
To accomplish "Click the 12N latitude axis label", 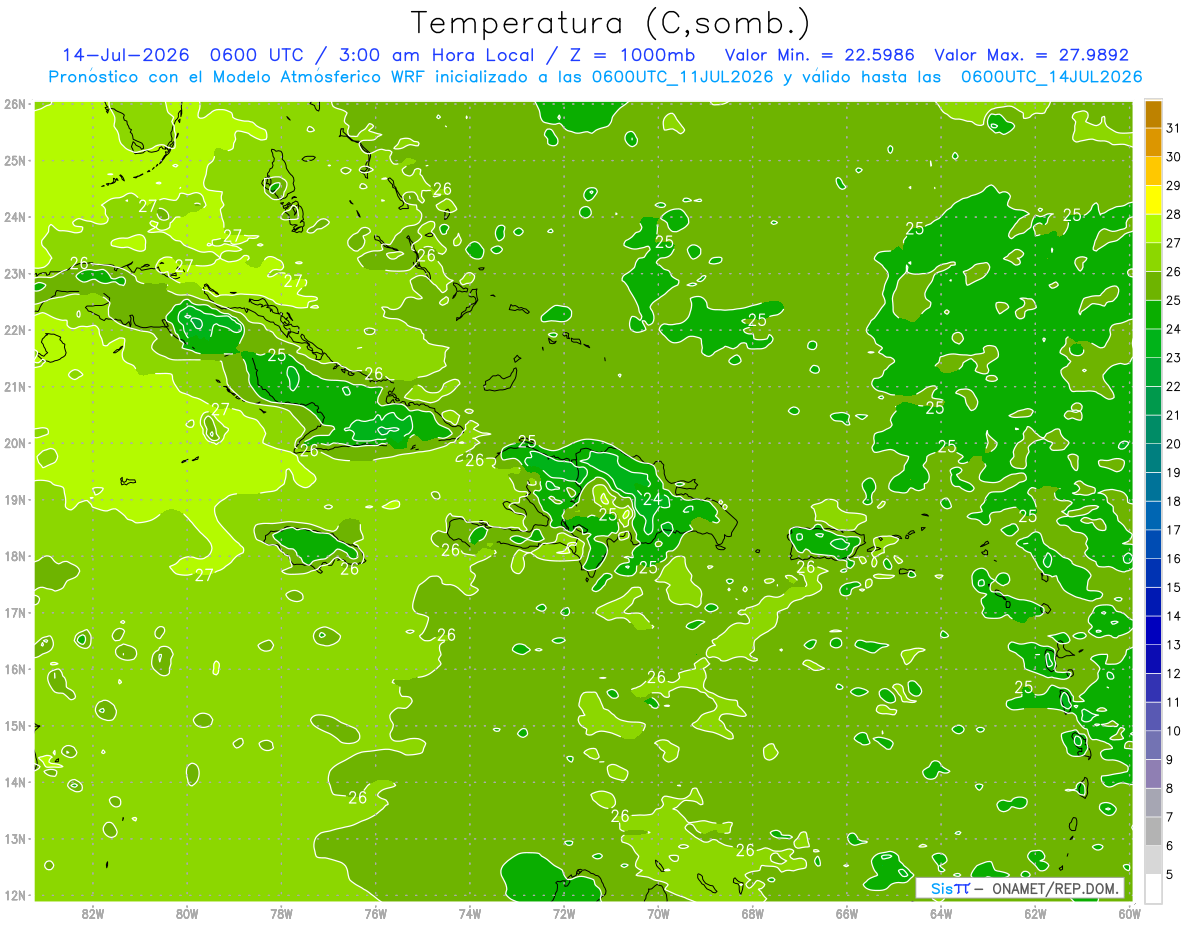I will tap(15, 895).
